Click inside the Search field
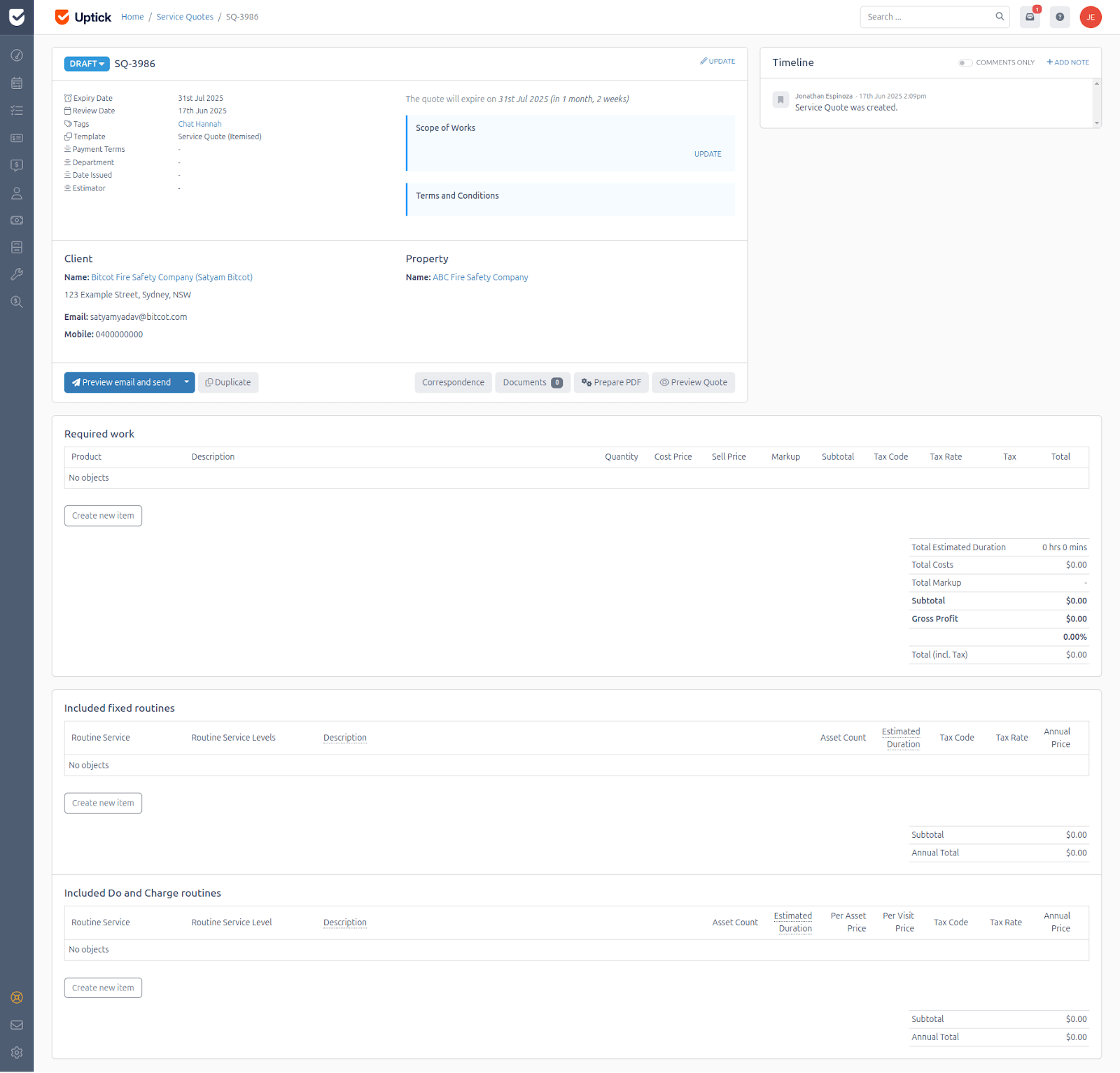This screenshot has width=1120, height=1073. 924,16
